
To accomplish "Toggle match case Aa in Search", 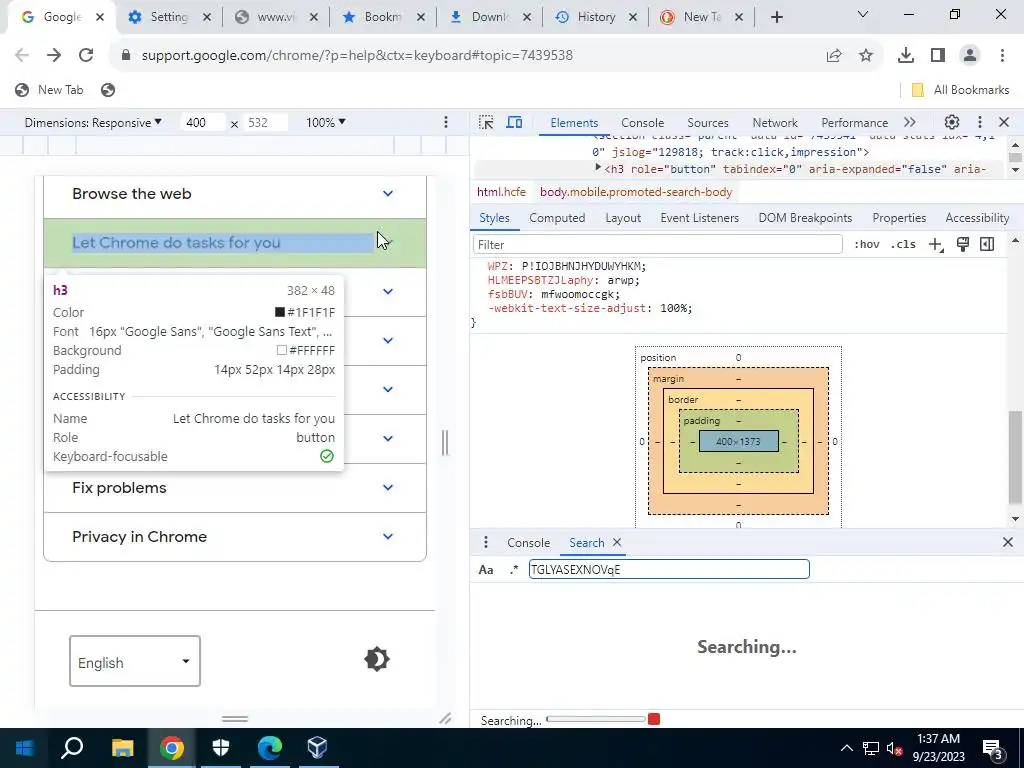I will click(486, 569).
